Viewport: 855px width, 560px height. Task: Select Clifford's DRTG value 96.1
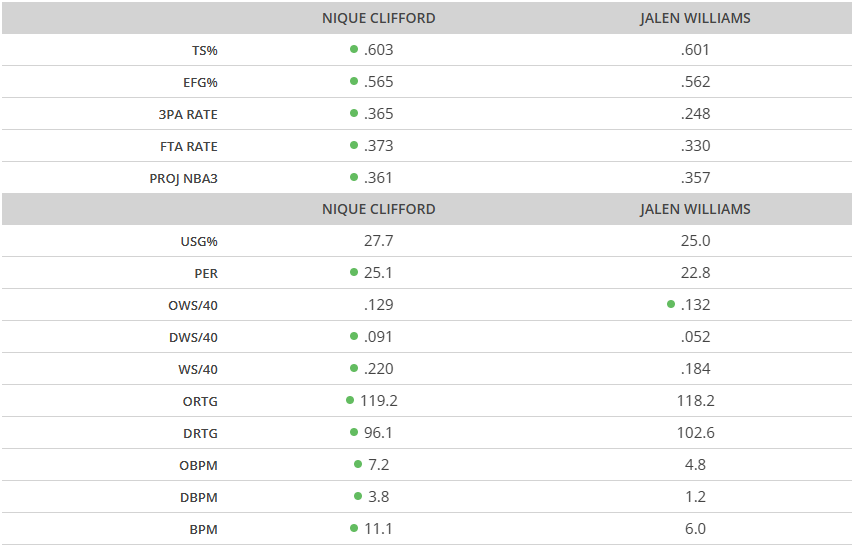[x=378, y=433]
